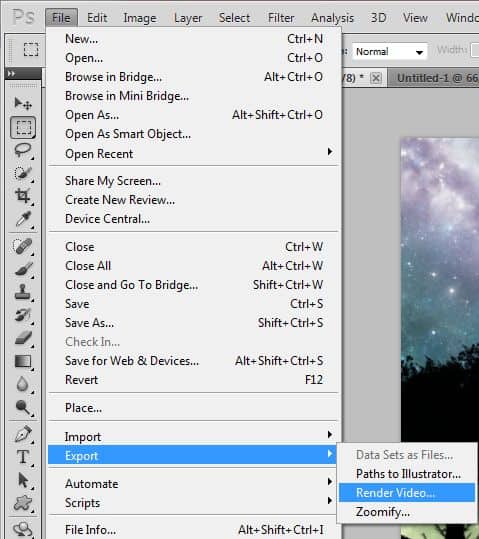
Task: Select the Pen tool
Action: click(23, 434)
